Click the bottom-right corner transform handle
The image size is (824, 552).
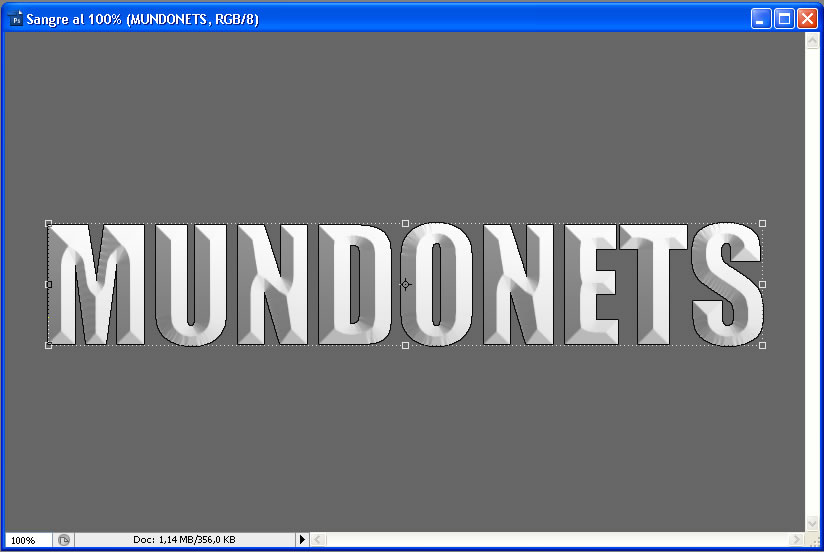[x=763, y=345]
